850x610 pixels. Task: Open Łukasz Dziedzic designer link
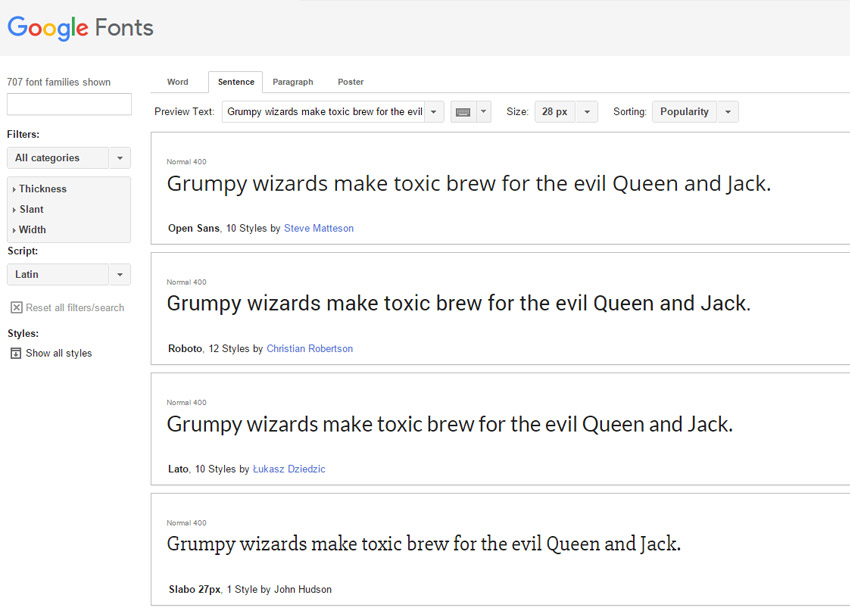tap(289, 469)
